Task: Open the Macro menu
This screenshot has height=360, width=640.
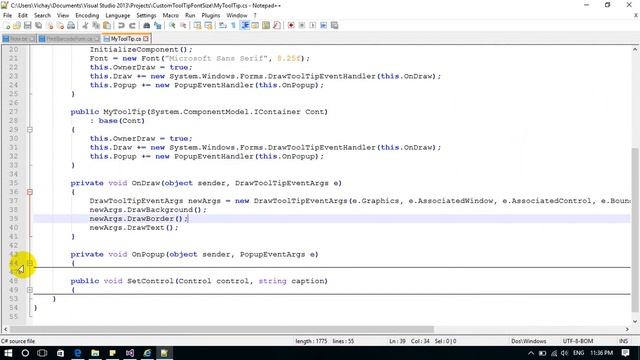Action: (171, 16)
